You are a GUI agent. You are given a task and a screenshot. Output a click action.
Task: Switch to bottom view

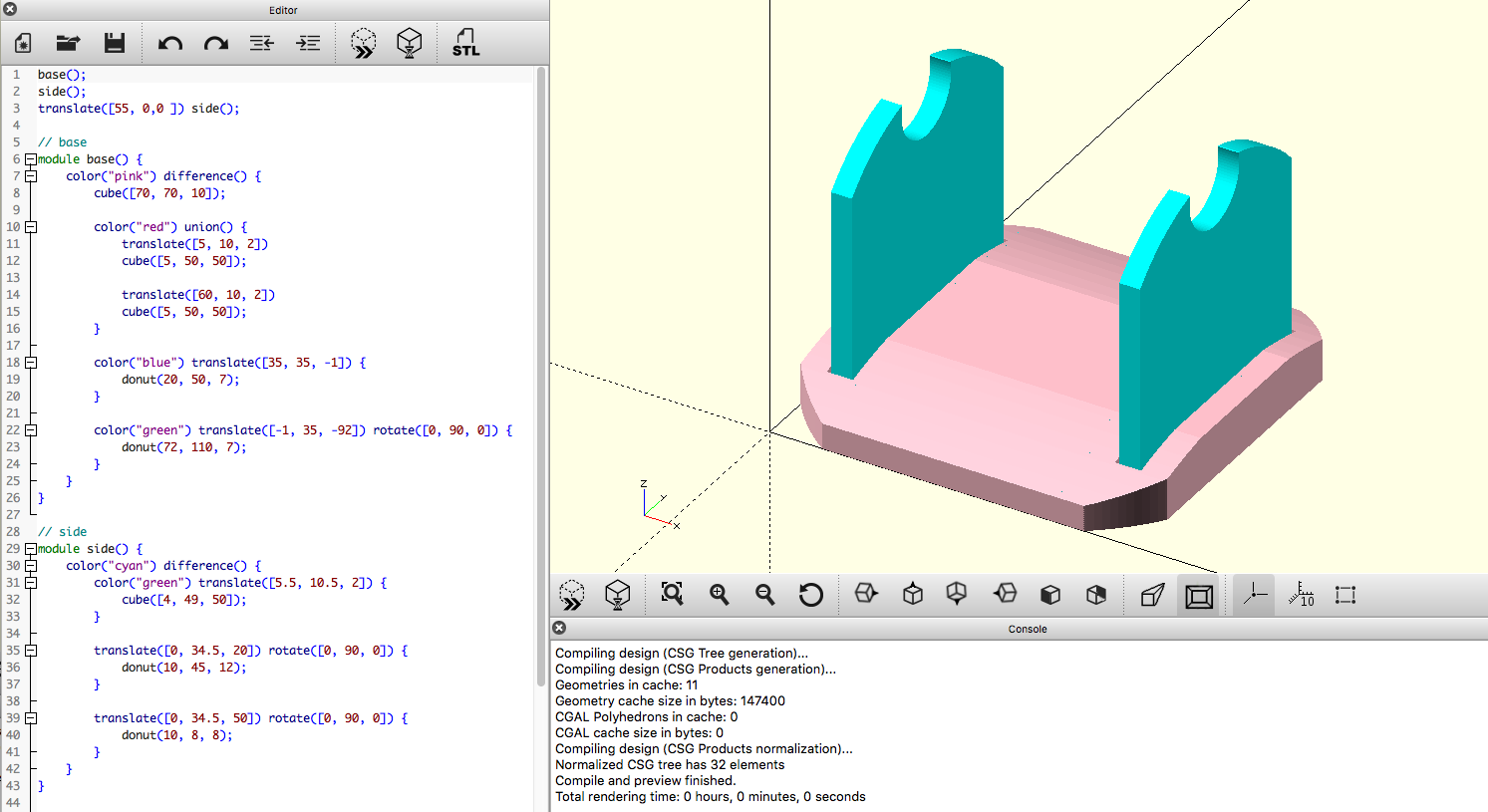click(x=957, y=595)
